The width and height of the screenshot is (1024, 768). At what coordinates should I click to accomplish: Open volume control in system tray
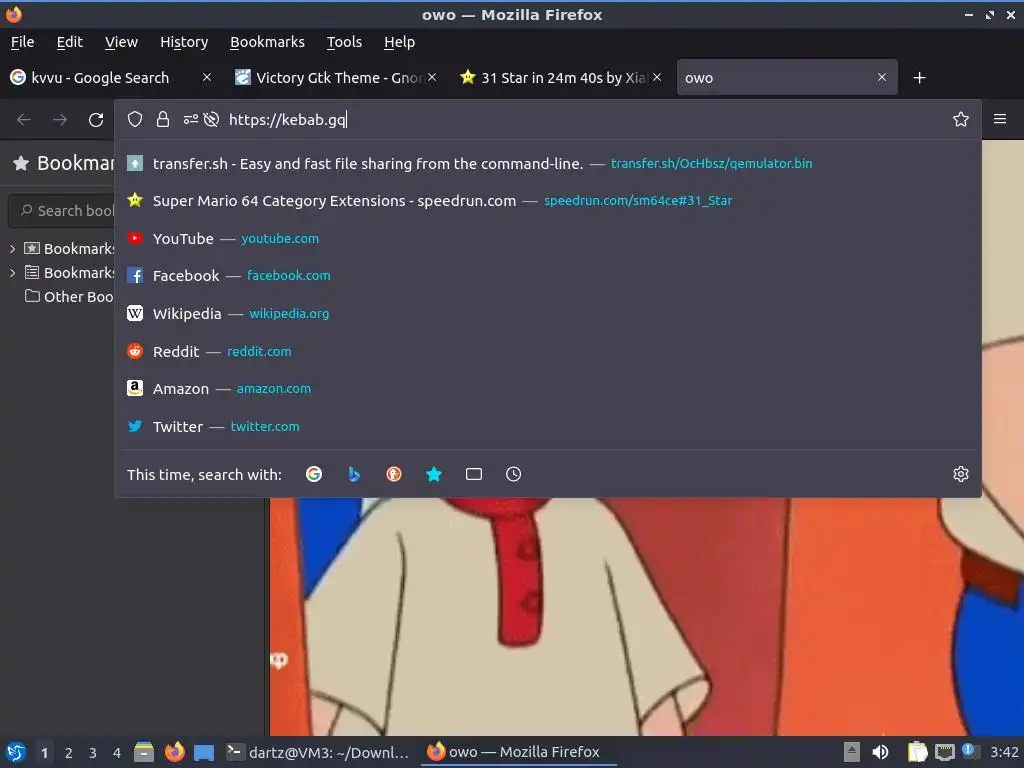pyautogui.click(x=880, y=752)
